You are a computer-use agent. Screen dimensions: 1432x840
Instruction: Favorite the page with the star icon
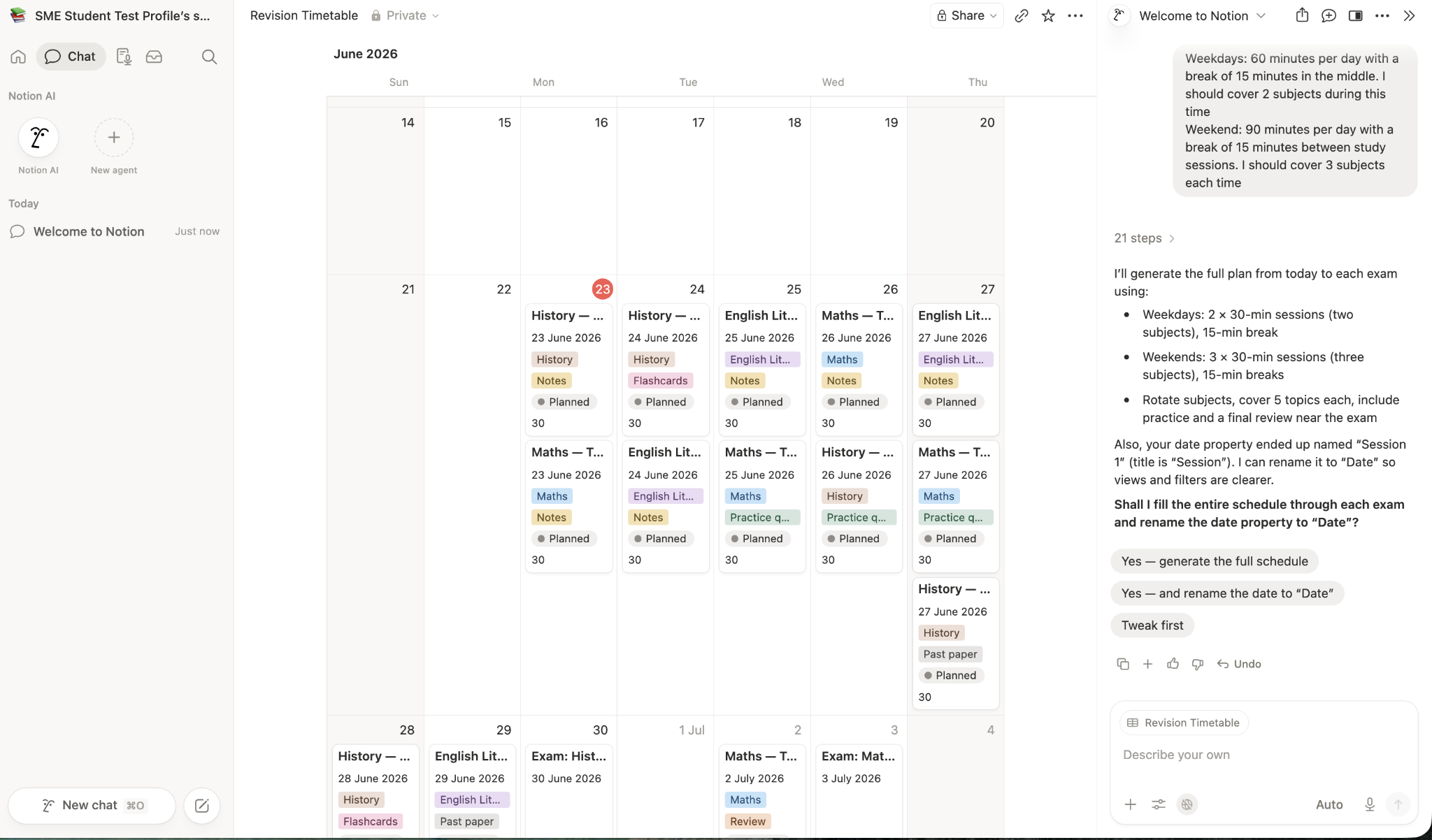tap(1048, 15)
